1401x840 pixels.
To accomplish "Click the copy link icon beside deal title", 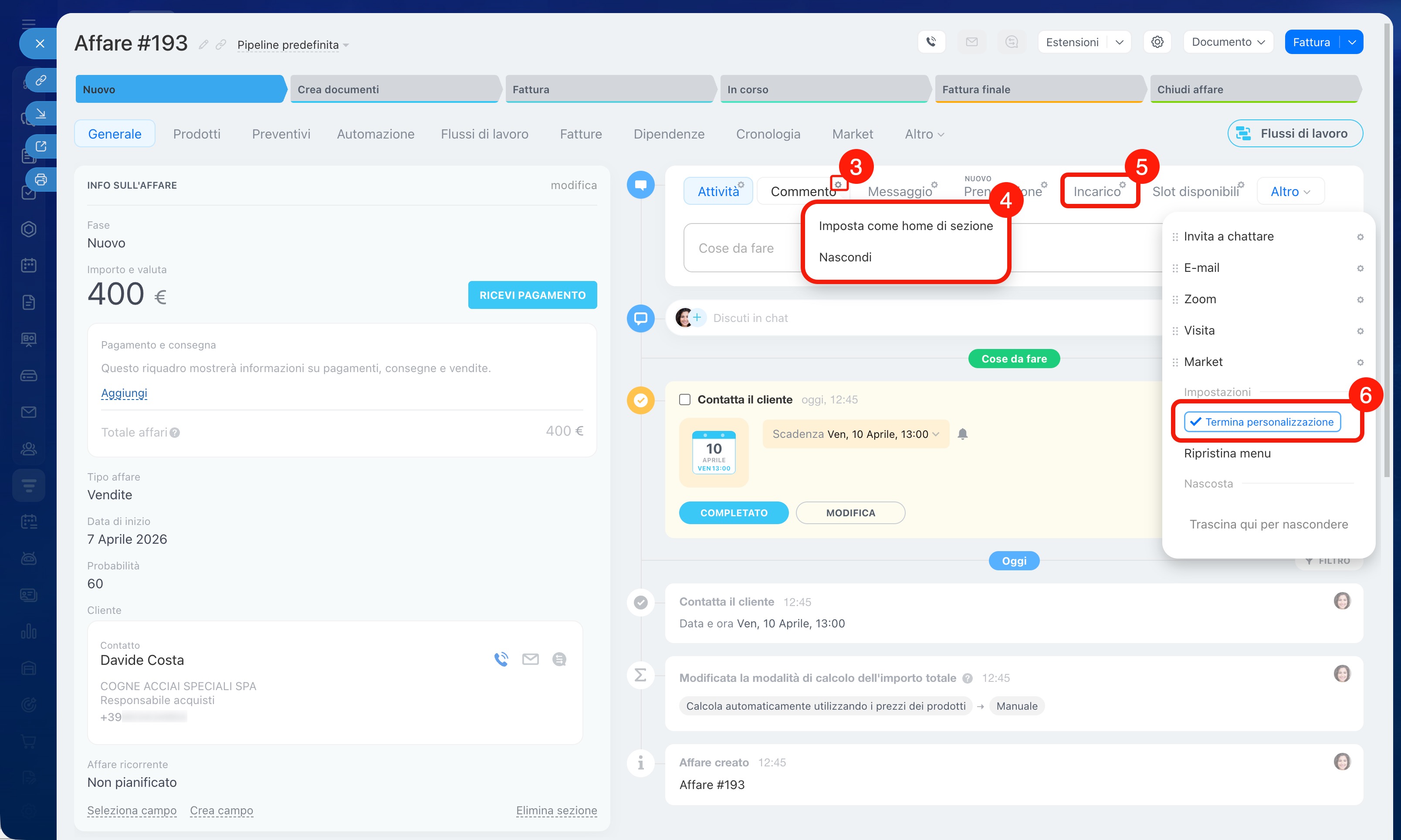I will 221,44.
